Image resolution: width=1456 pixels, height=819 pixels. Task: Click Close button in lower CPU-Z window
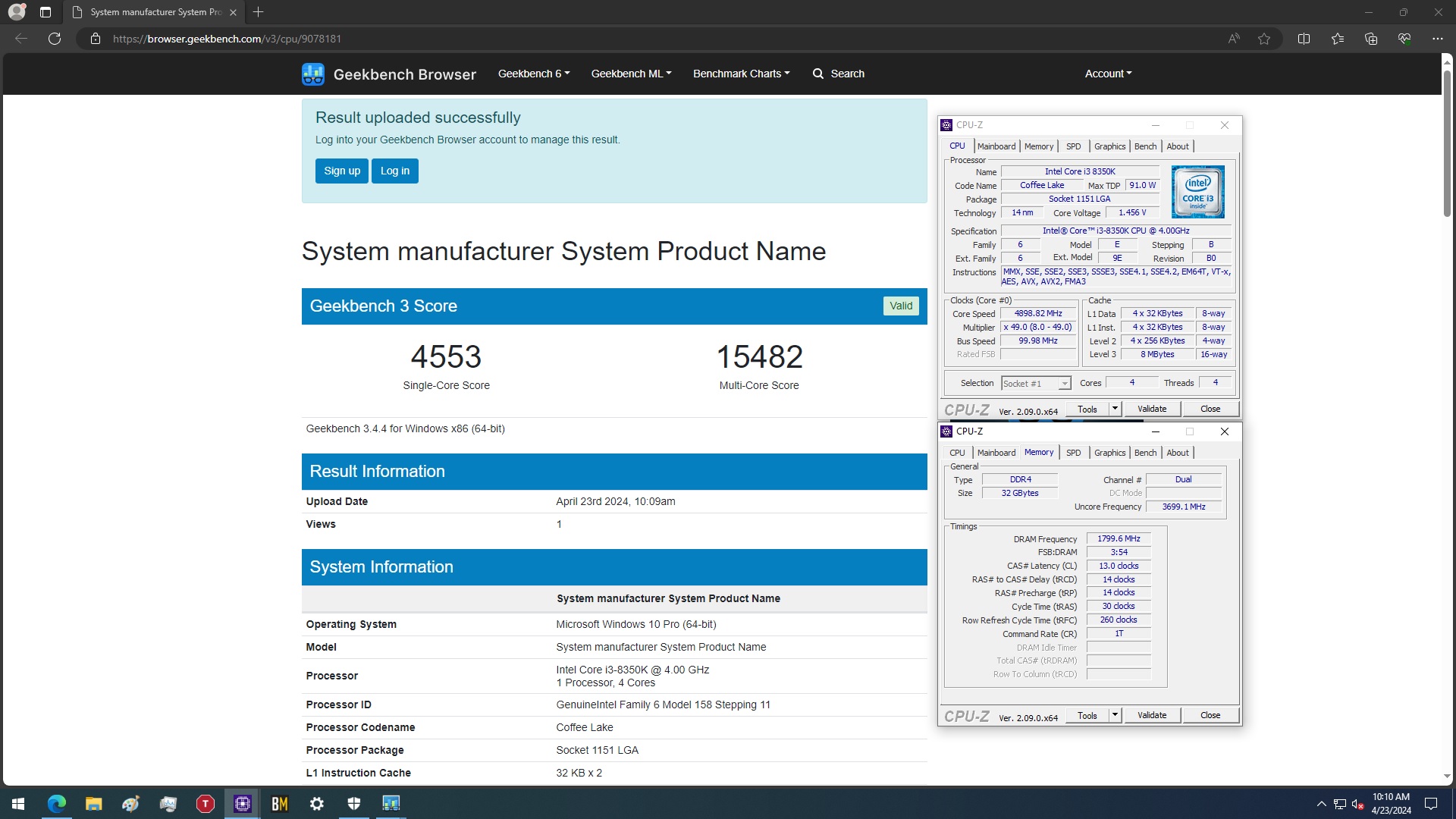(1210, 715)
